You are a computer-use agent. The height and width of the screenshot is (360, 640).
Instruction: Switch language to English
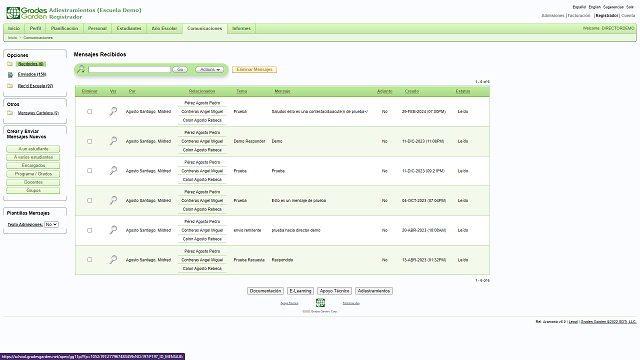tap(594, 7)
